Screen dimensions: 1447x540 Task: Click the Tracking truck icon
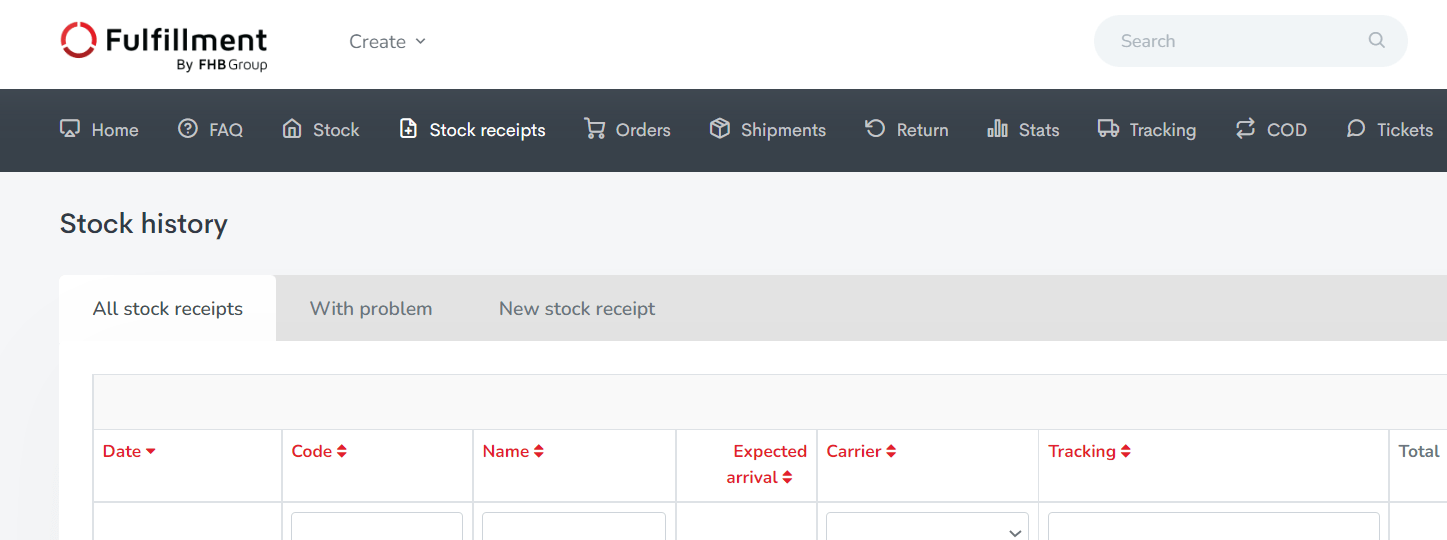pyautogui.click(x=1108, y=129)
